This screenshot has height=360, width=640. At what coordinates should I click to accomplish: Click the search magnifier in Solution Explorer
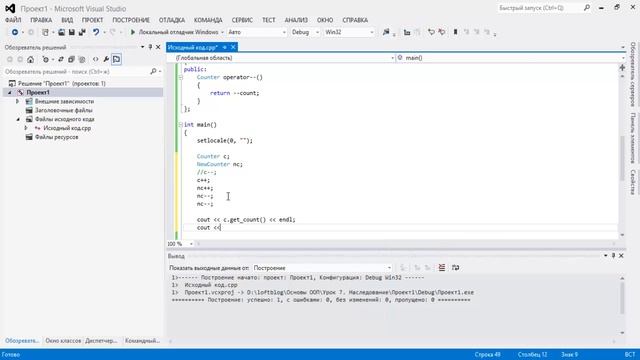(x=153, y=71)
